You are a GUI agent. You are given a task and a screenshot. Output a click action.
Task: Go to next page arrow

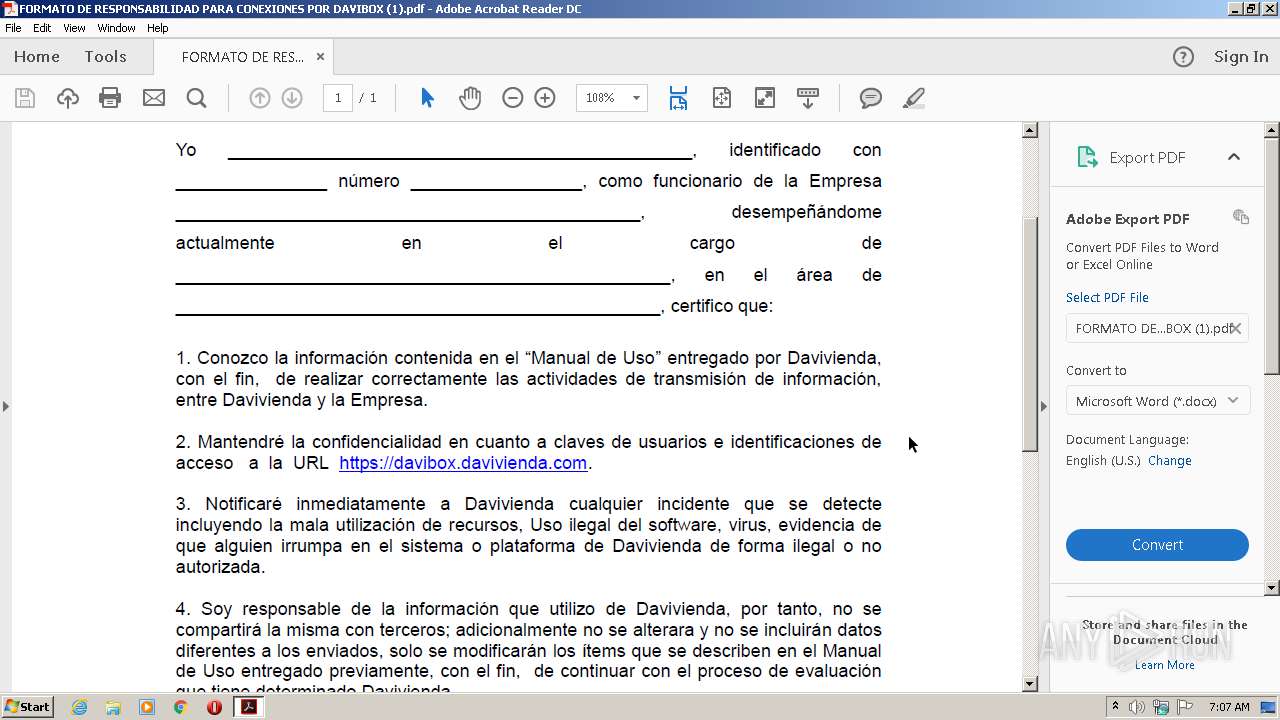(x=292, y=98)
